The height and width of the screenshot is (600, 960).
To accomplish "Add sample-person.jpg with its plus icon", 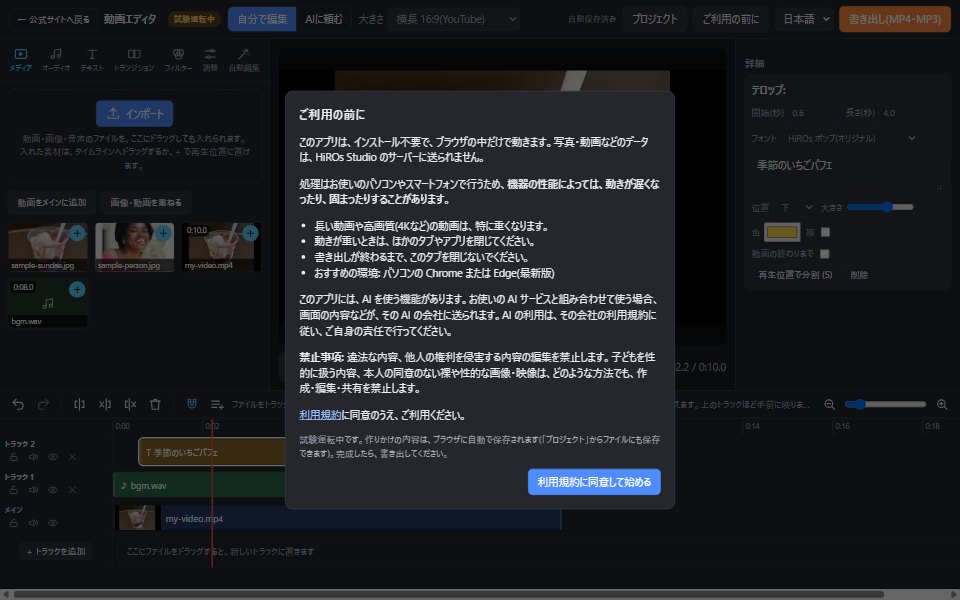I will tap(163, 233).
